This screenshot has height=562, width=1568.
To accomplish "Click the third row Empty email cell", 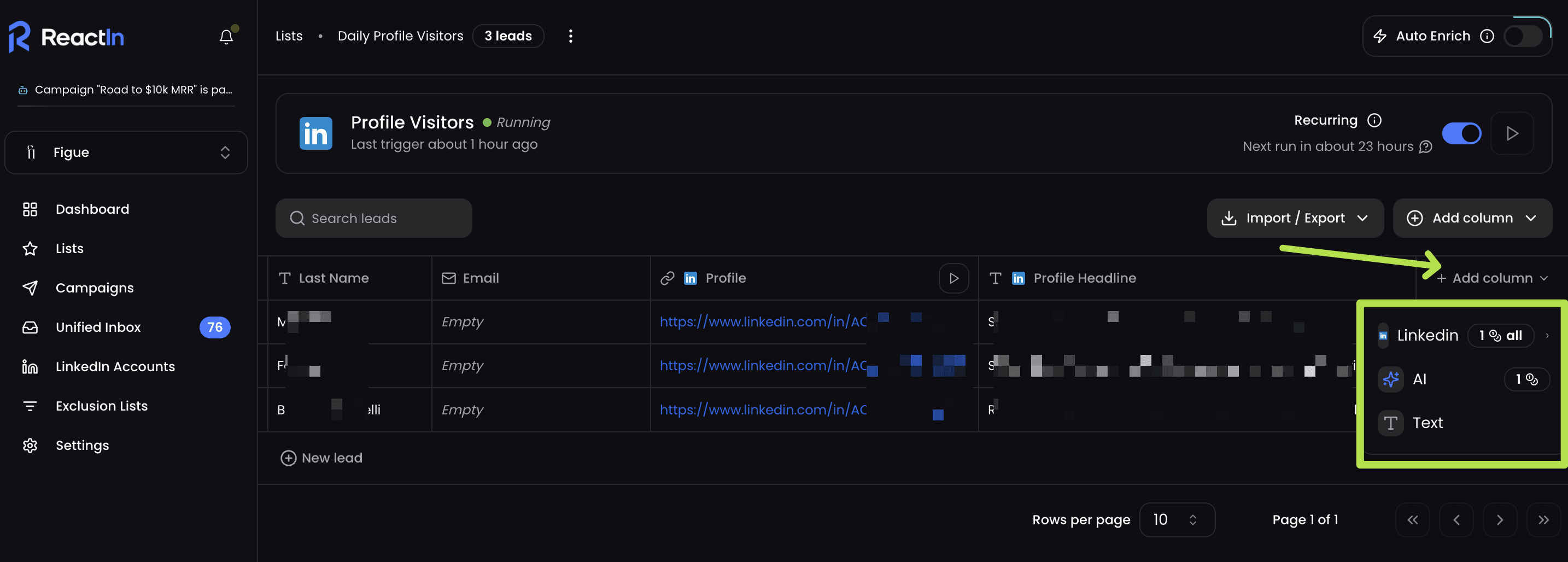I will coord(541,410).
